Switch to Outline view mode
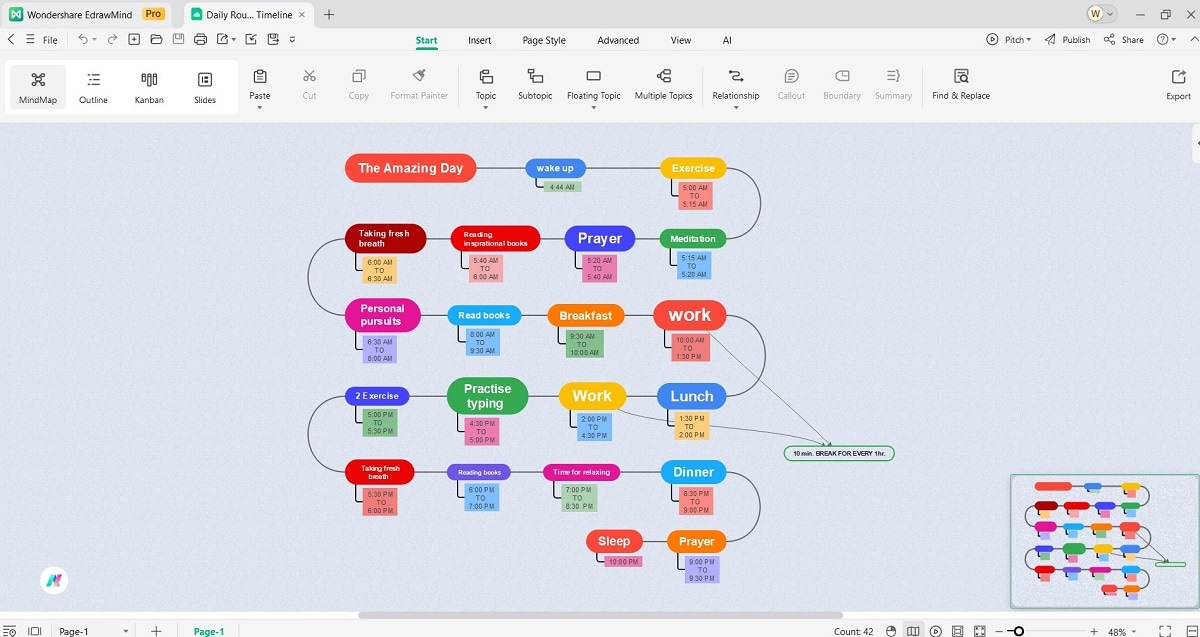The width and height of the screenshot is (1200, 637). tap(93, 88)
